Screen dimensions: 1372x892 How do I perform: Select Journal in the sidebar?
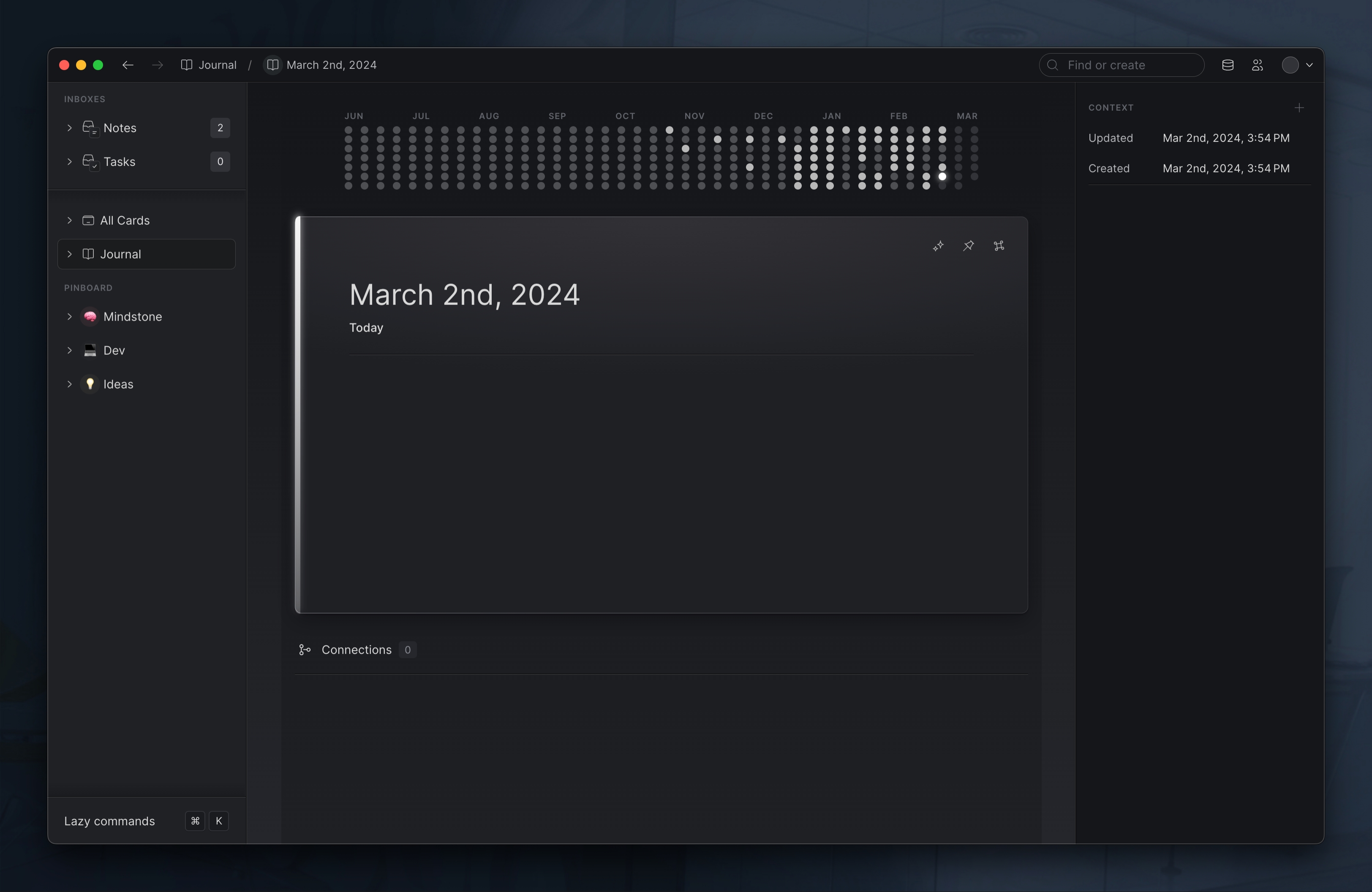click(x=147, y=254)
